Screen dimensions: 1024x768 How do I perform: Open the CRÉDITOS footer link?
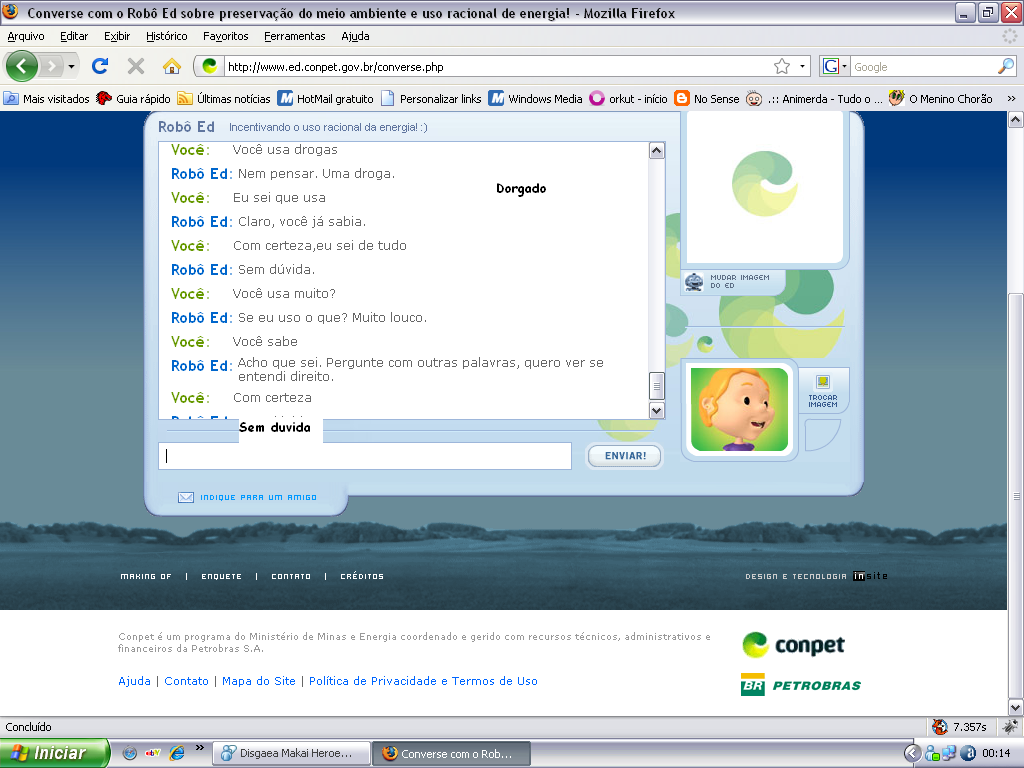[362, 577]
